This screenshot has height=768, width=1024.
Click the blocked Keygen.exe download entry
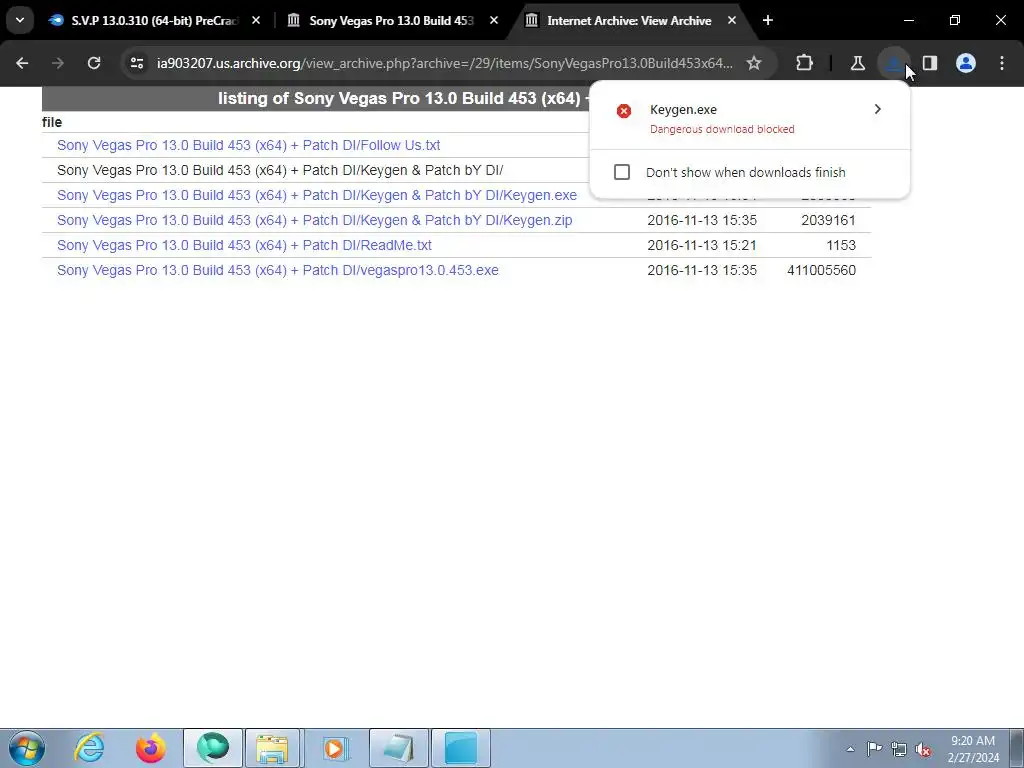pyautogui.click(x=749, y=118)
